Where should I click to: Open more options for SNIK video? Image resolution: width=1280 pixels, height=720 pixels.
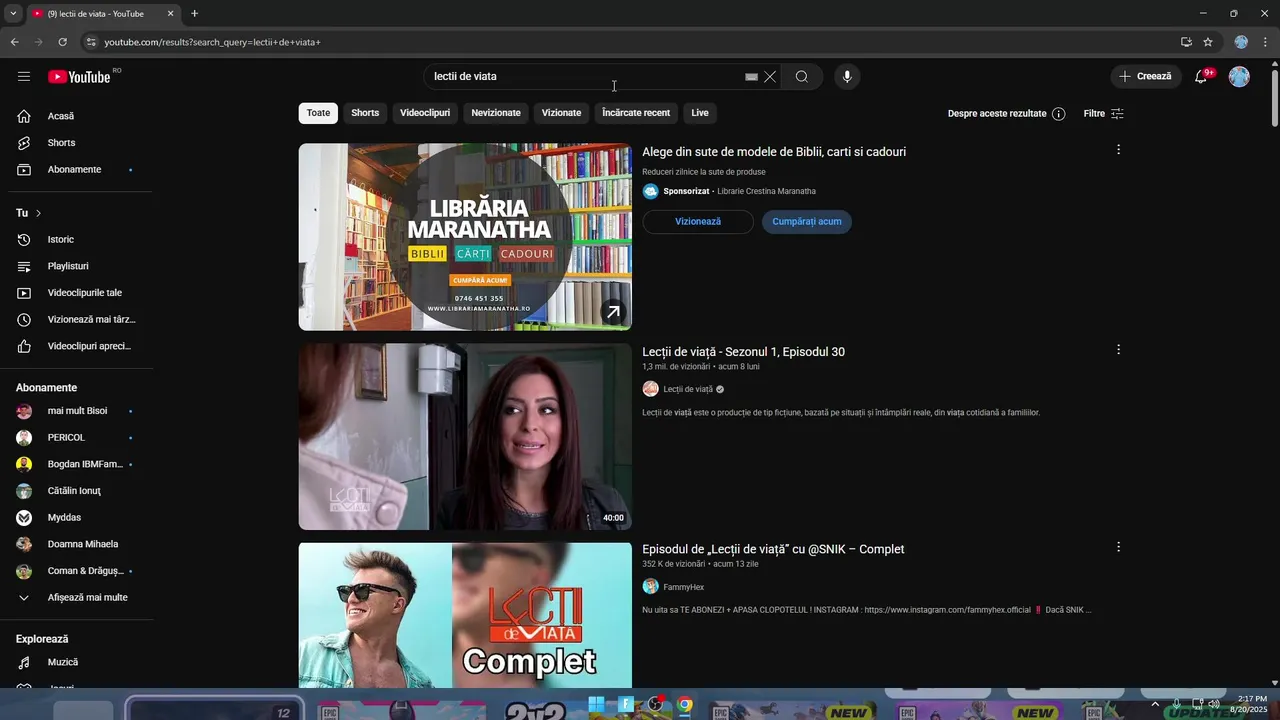click(x=1118, y=547)
